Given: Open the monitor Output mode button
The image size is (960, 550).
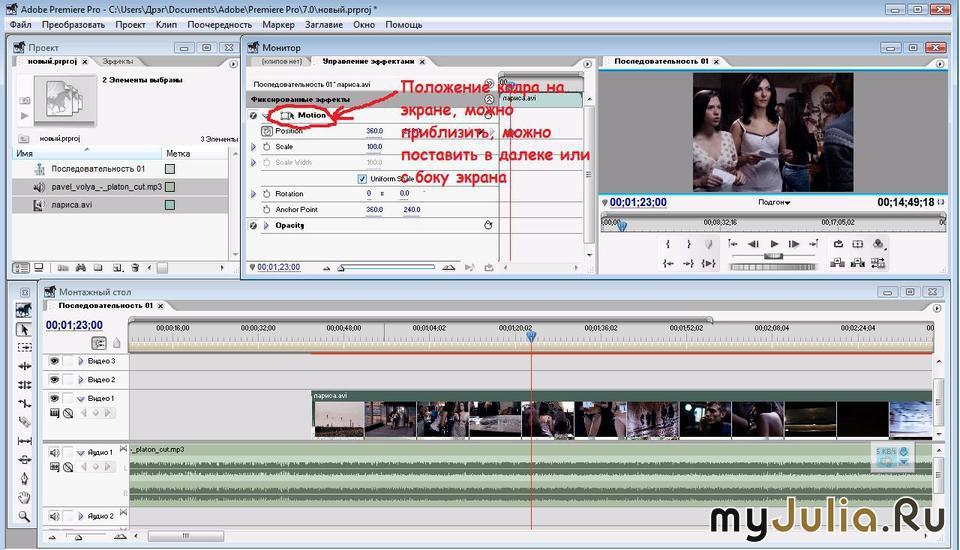Looking at the screenshot, I should click(879, 244).
